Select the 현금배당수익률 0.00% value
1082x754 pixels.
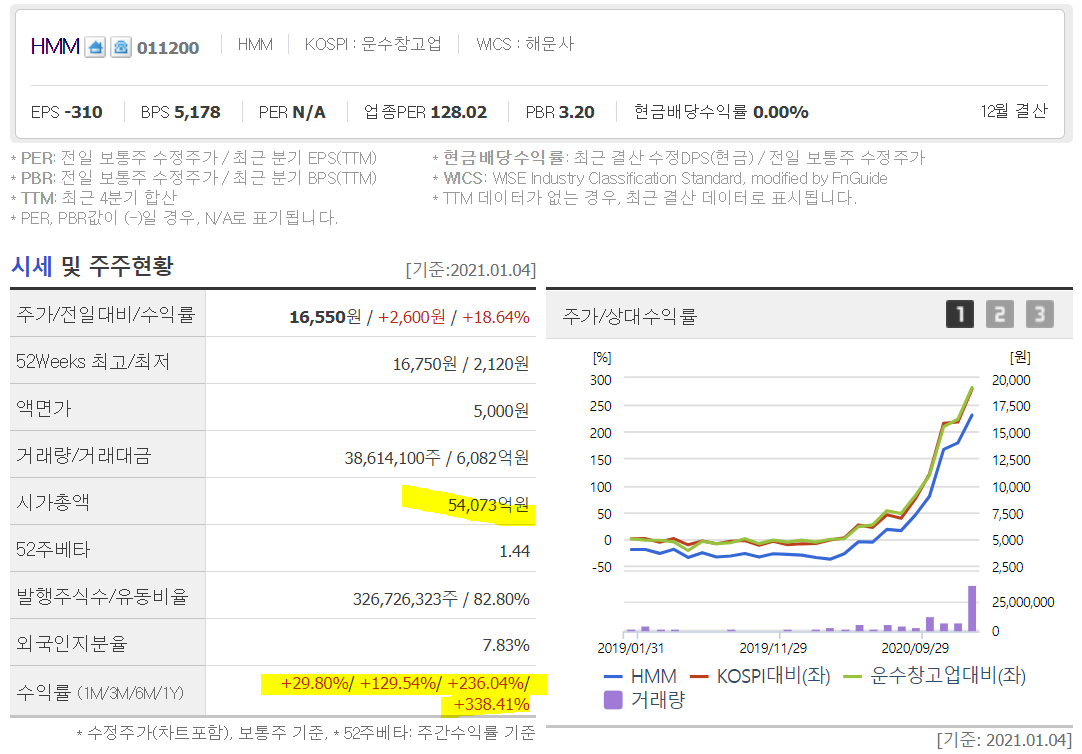721,112
